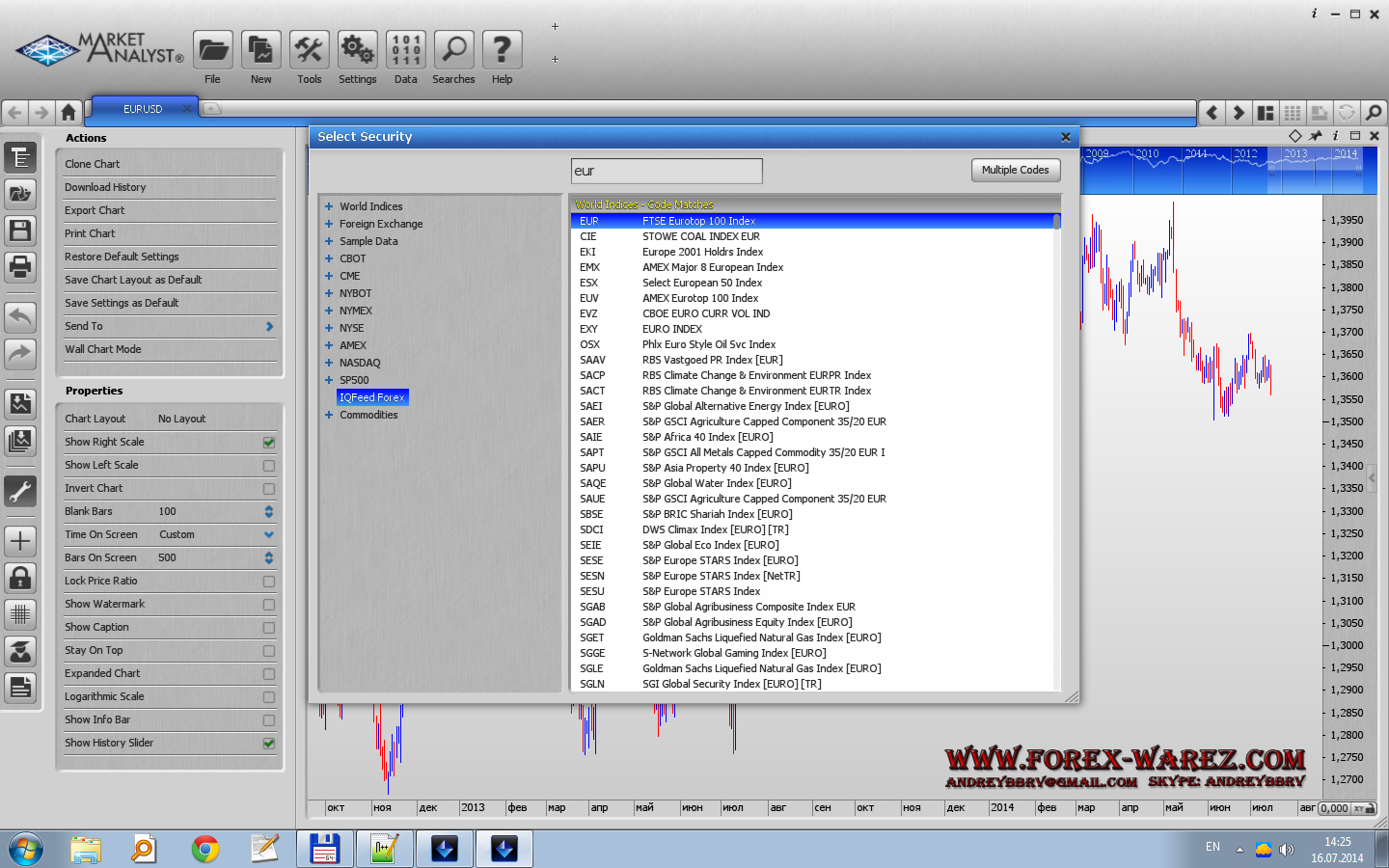Open the File toolbar icon
The height and width of the screenshot is (868, 1389).
click(212, 50)
